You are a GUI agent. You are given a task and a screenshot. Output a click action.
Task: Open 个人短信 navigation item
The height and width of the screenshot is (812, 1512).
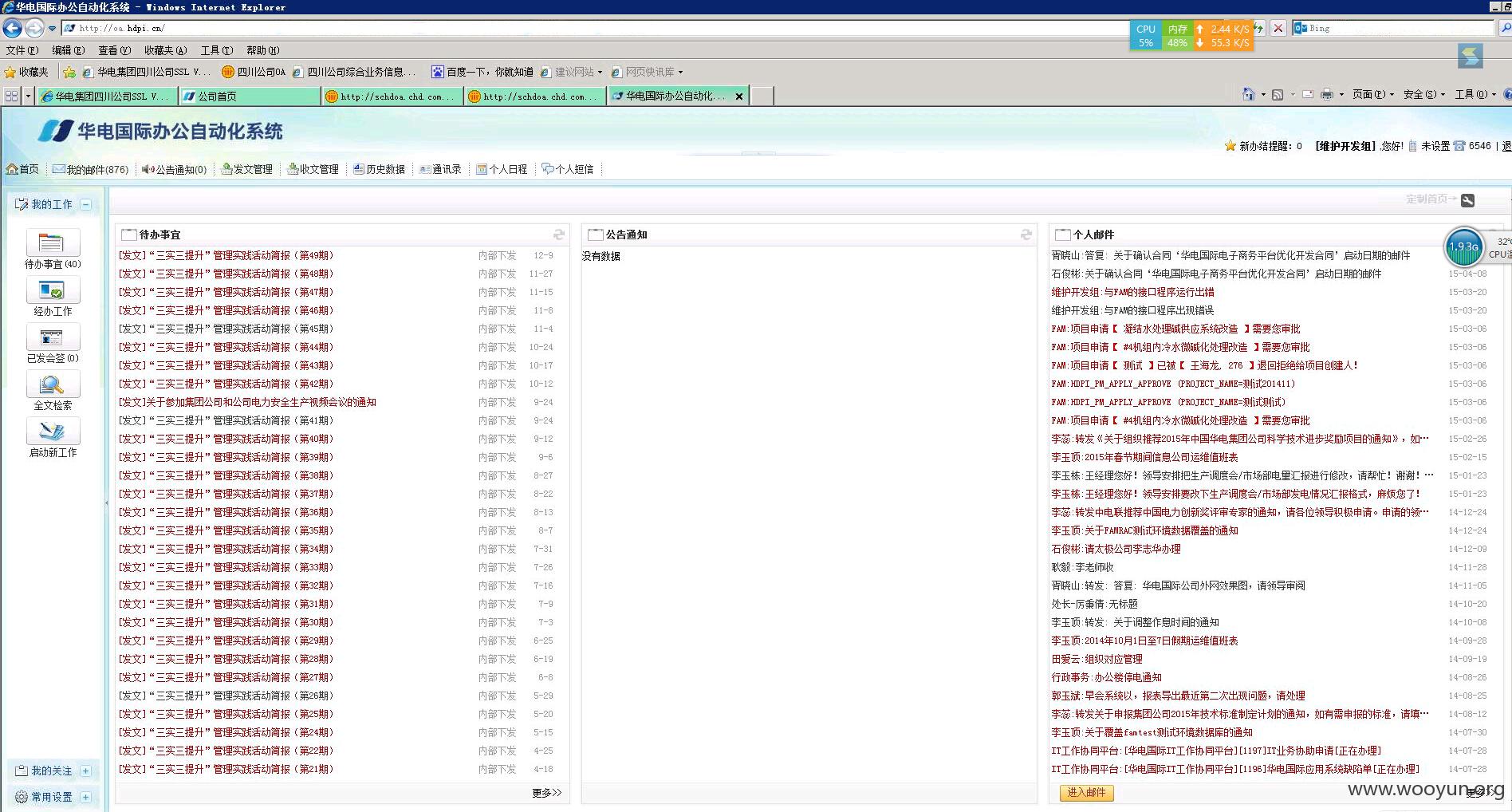568,169
